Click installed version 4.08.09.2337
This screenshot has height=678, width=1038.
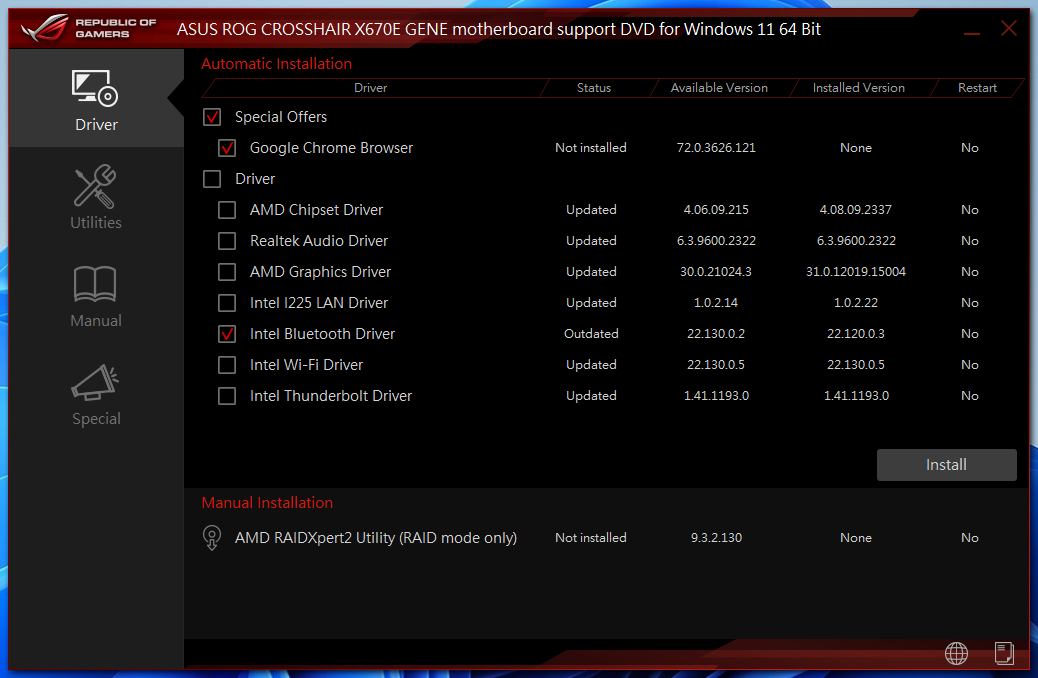point(856,210)
